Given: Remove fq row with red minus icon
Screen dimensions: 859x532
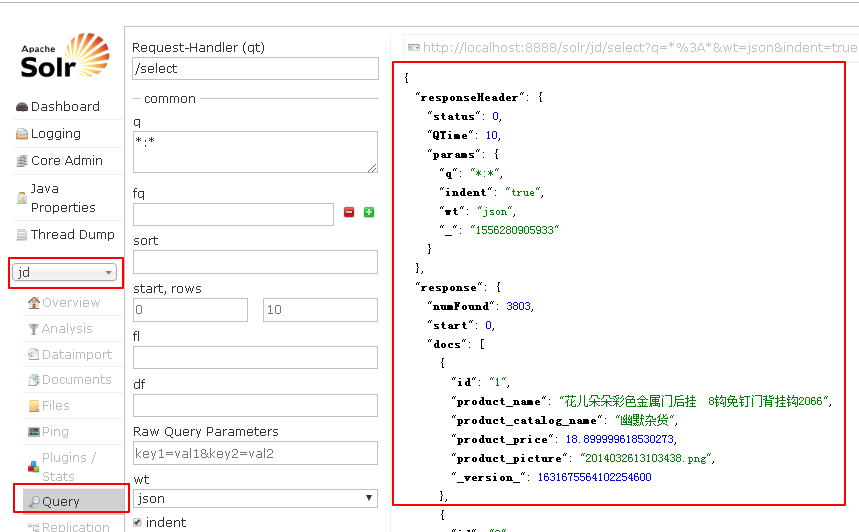Looking at the screenshot, I should click(x=349, y=212).
